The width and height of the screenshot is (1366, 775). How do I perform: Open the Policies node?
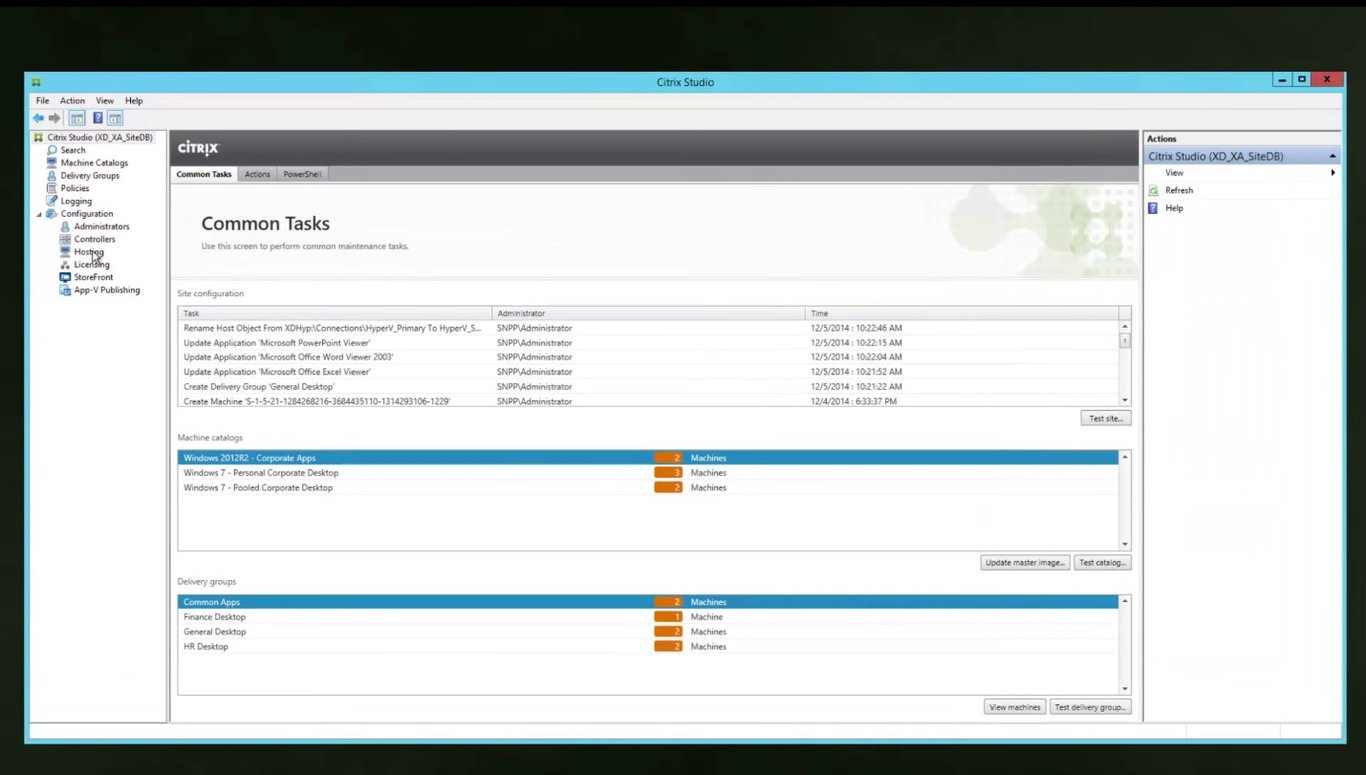pos(74,188)
